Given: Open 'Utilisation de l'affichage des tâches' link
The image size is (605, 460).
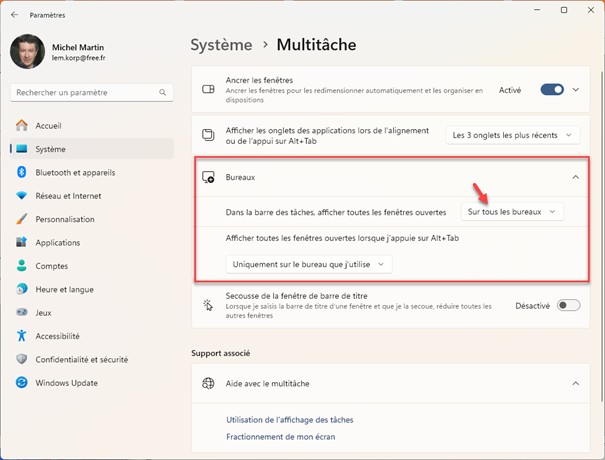Looking at the screenshot, I should tap(289, 420).
